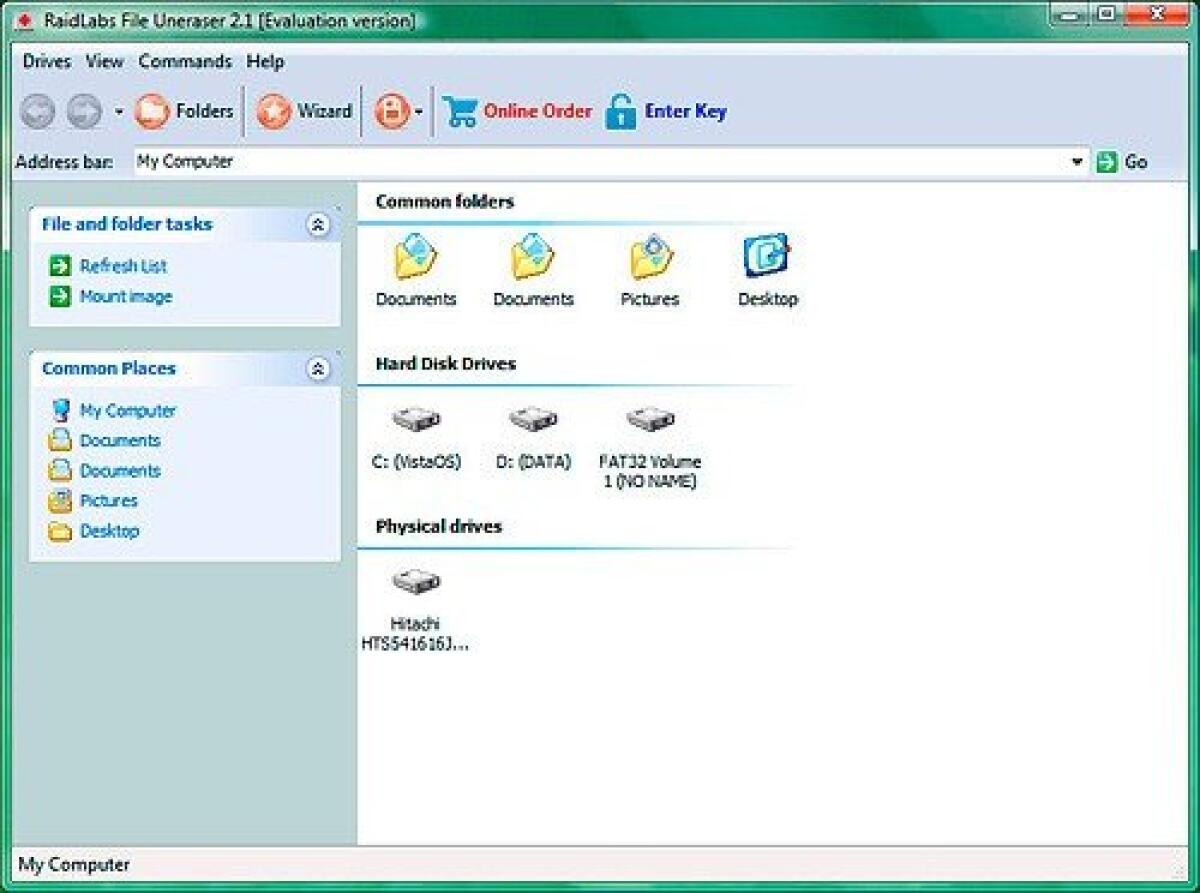Select the FAT32 Volume 1 (NO NAME)
1200x893 pixels.
point(650,419)
